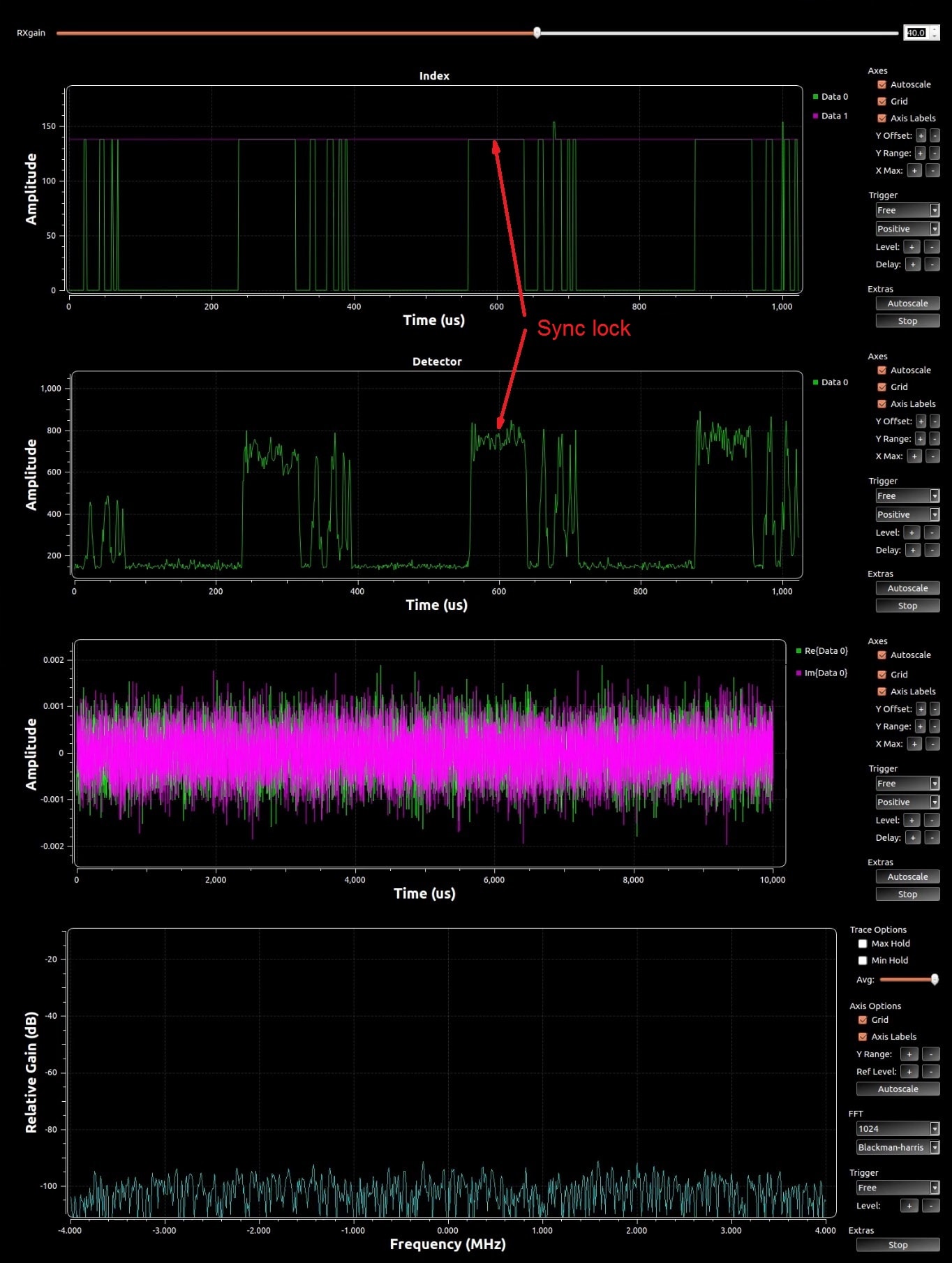
Task: Toggle Autoscale checkbox in Index plot axes
Action: coord(882,84)
